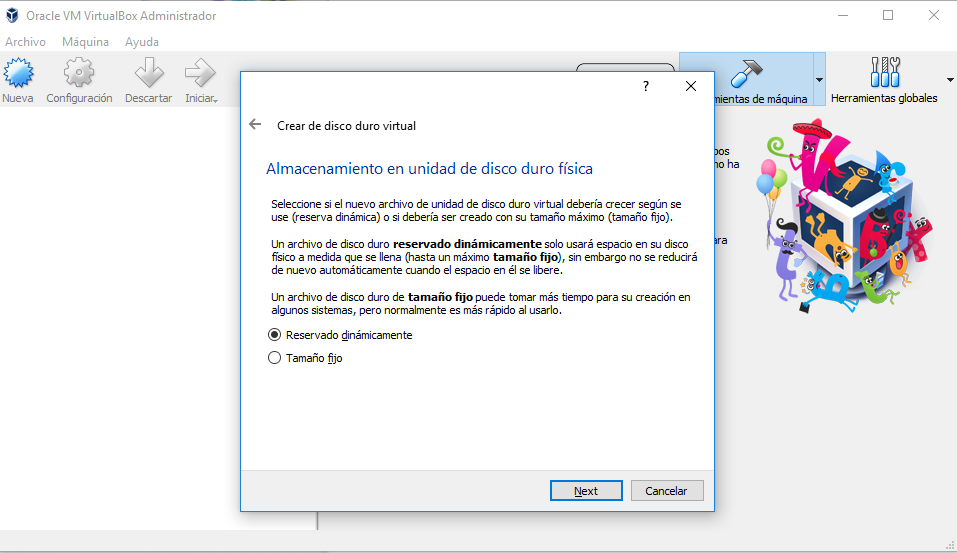
Task: Open the Ayuda menu
Action: [x=142, y=42]
